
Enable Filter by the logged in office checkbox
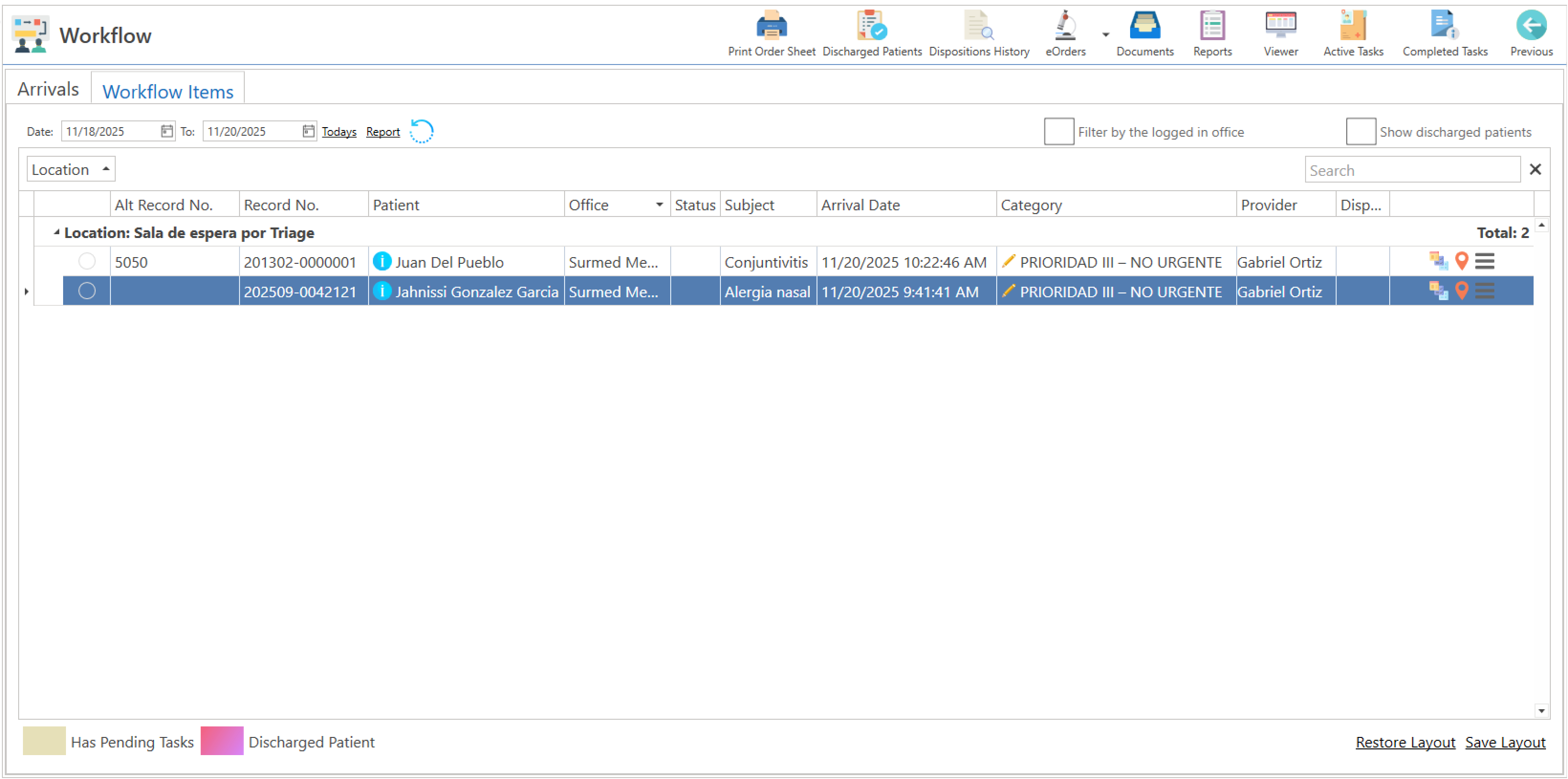click(1058, 131)
